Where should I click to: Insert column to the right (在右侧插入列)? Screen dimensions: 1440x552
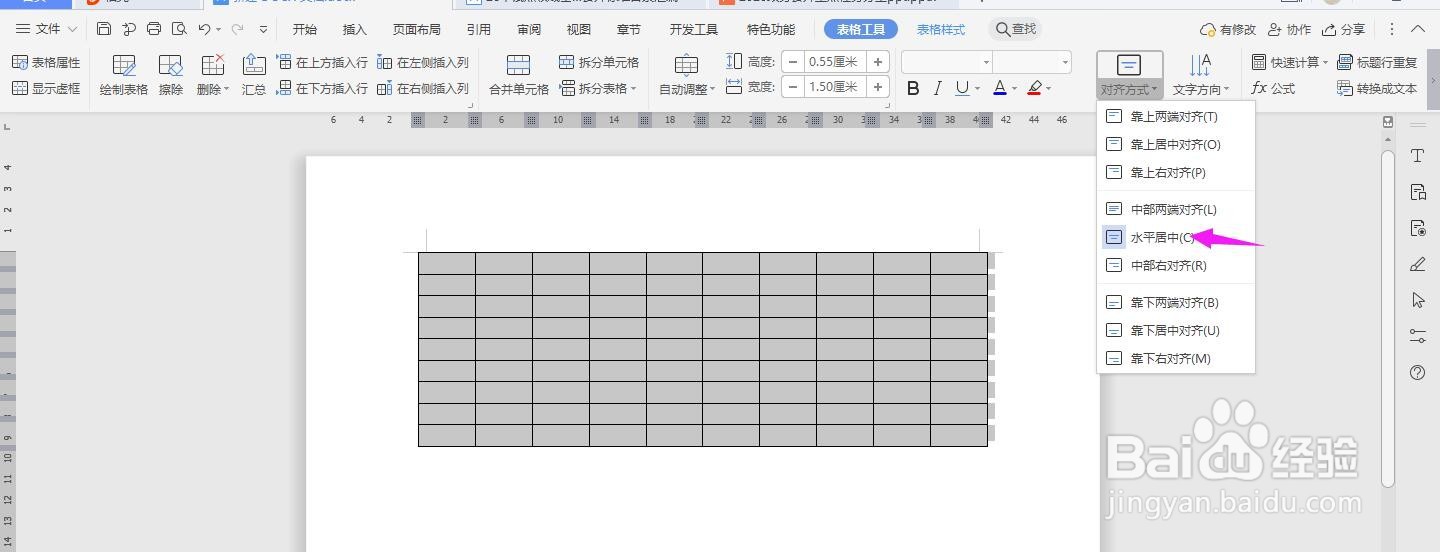coord(423,88)
